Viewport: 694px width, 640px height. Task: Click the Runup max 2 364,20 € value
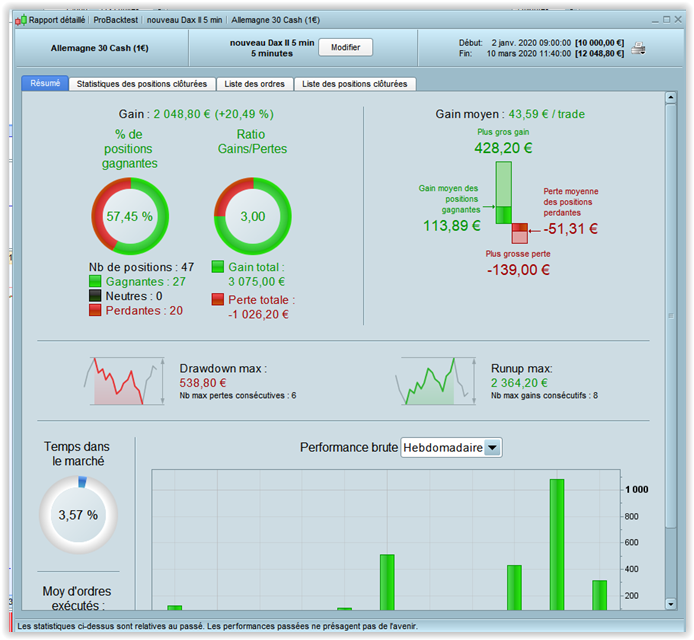click(x=519, y=382)
